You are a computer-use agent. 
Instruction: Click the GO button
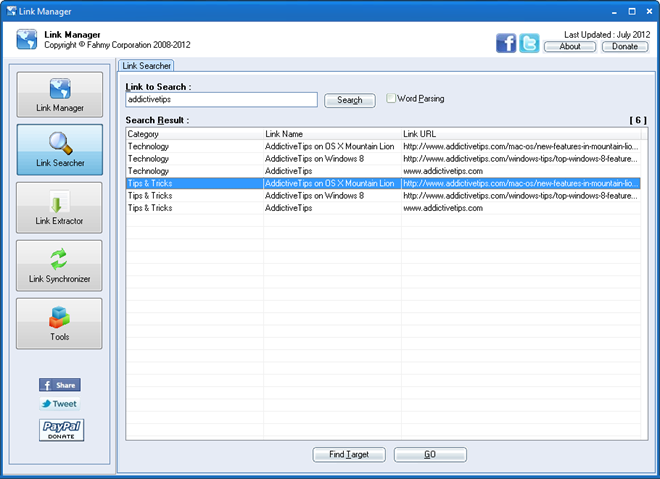(x=430, y=455)
